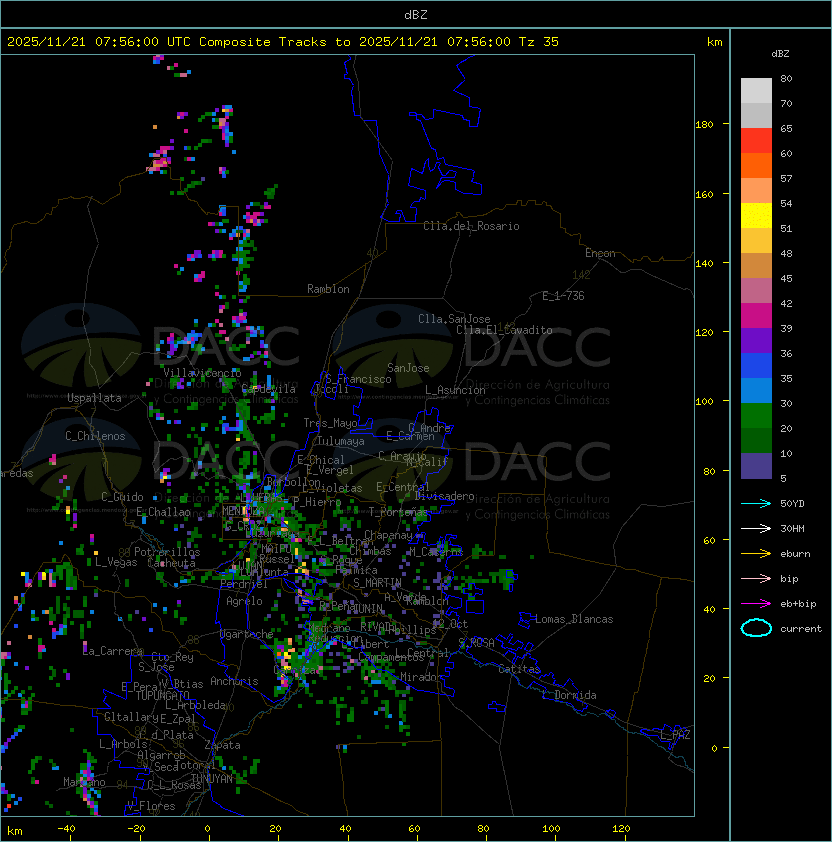This screenshot has height=842, width=832.
Task: Click the legend value '42'
Action: [786, 304]
